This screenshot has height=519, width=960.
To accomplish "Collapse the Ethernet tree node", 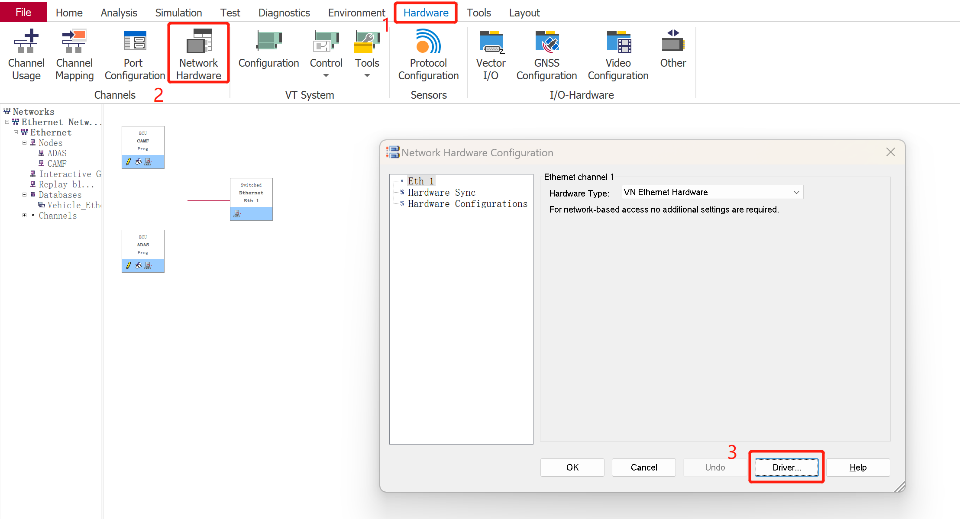I will 16,132.
